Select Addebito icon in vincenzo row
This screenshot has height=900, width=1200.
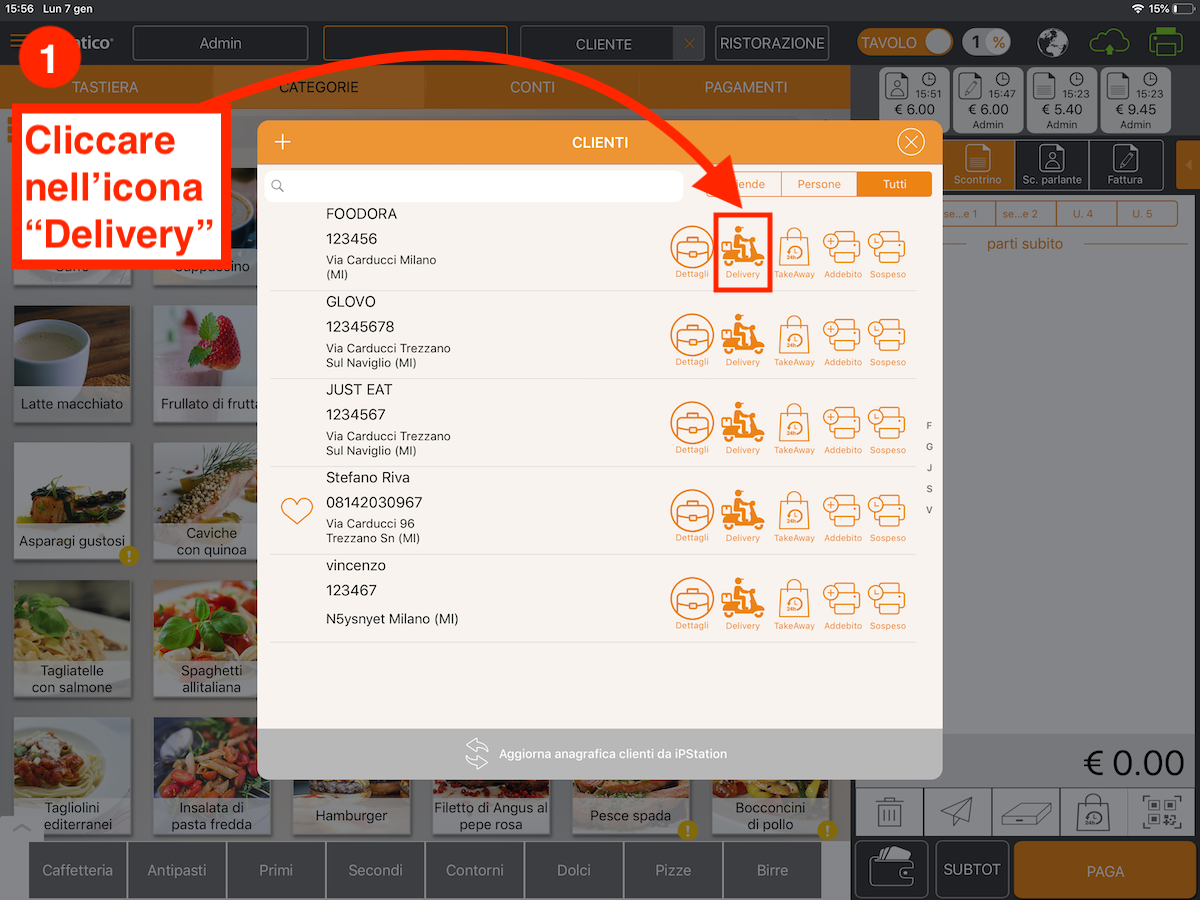[842, 604]
